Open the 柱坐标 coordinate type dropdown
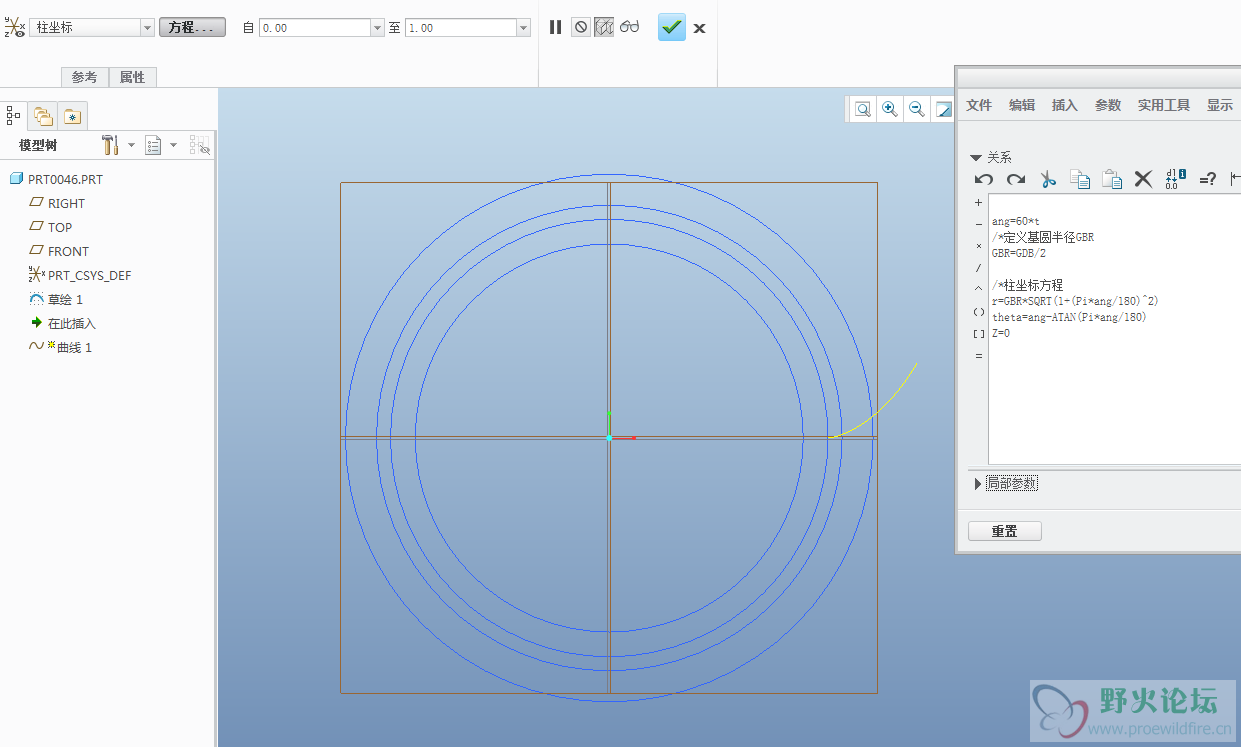This screenshot has width=1241, height=747. pos(147,28)
